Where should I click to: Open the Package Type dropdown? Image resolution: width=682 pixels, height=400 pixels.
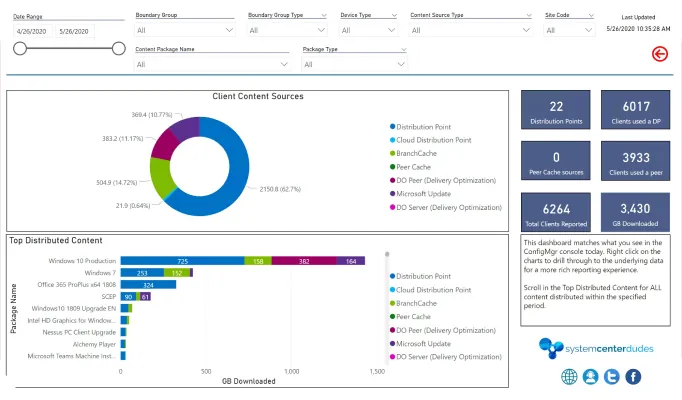[354, 64]
